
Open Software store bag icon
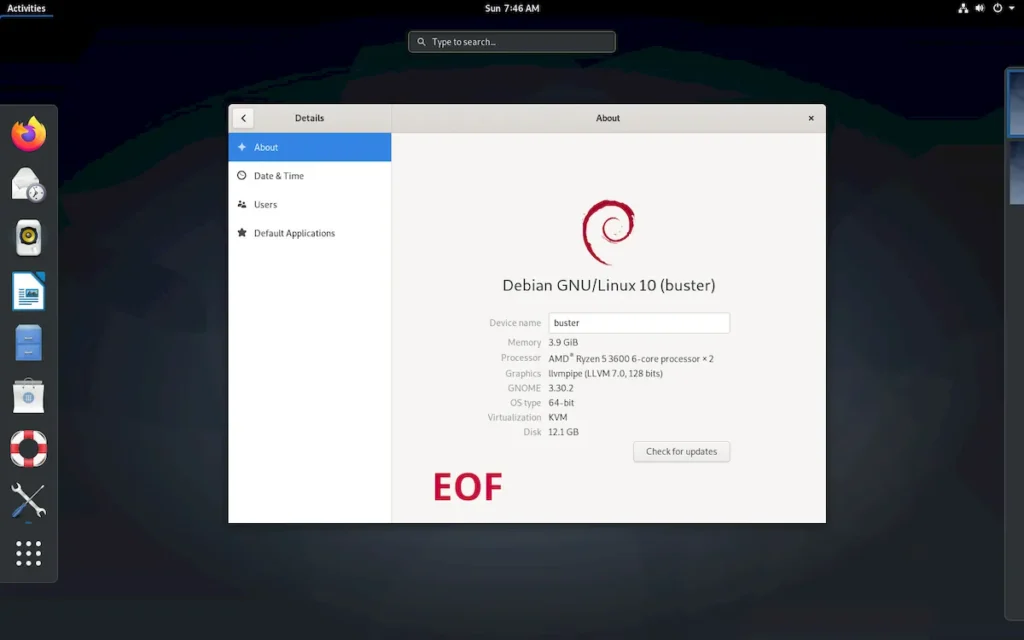(x=28, y=396)
